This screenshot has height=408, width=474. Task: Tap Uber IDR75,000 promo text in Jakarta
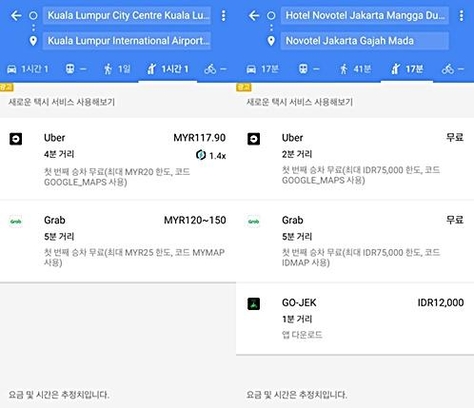pyautogui.click(x=361, y=175)
